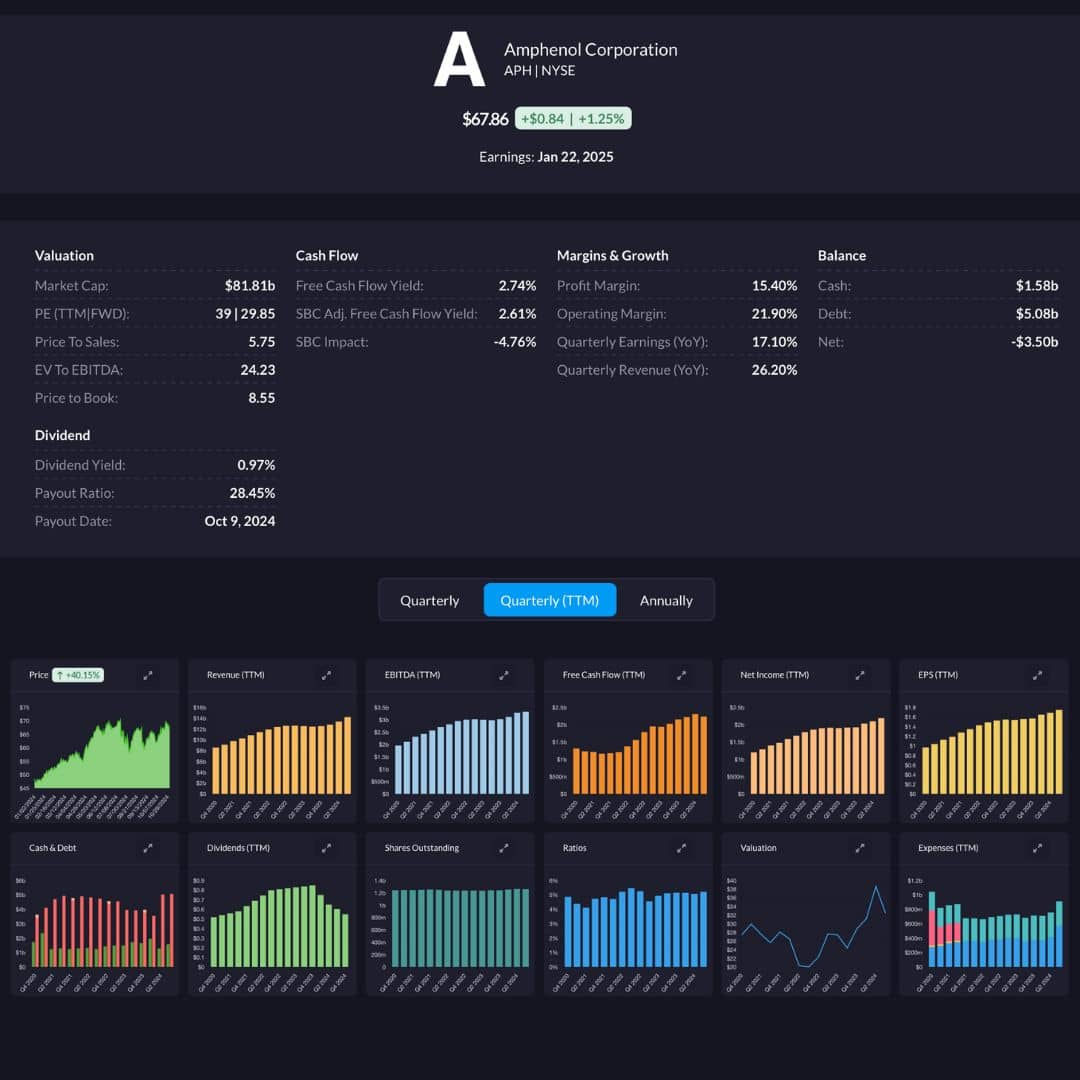
Task: Expand the Net Income (TTM) chart
Action: [x=860, y=676]
